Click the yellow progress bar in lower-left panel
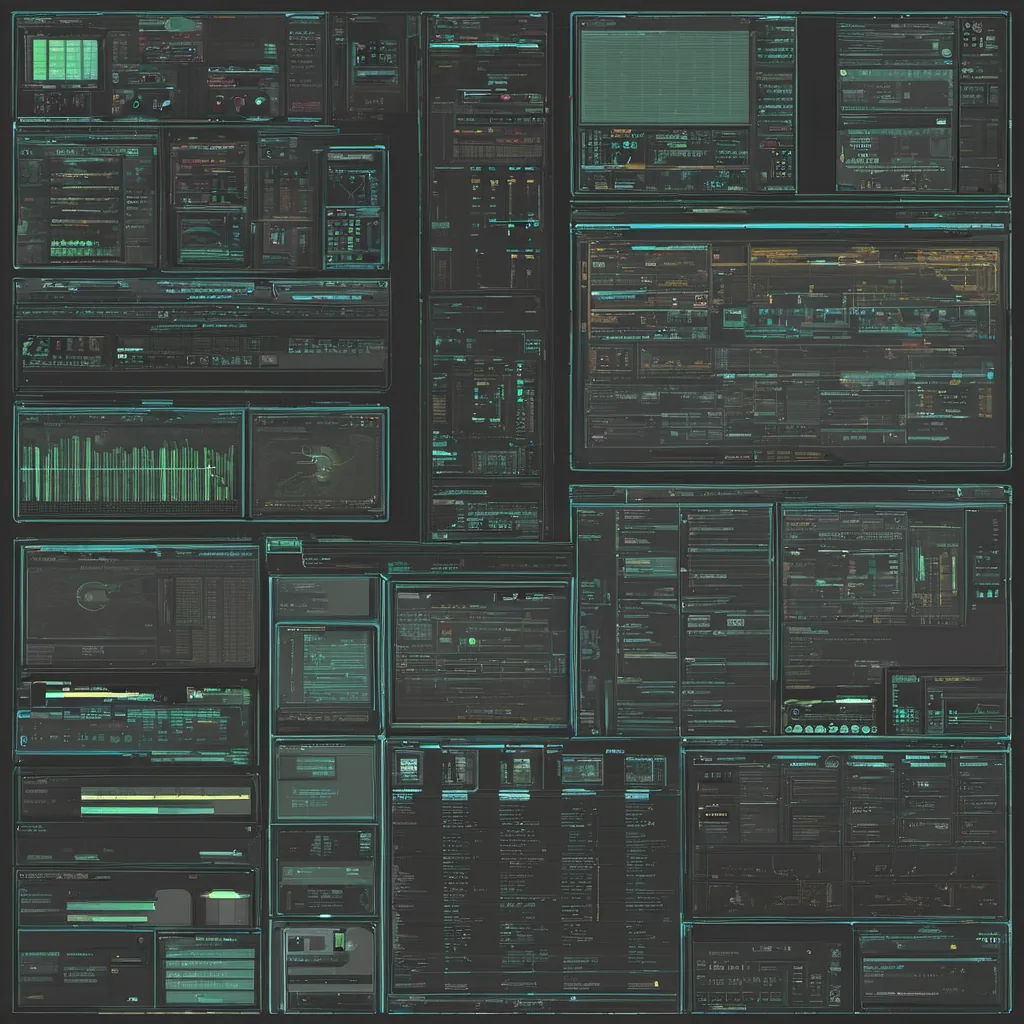The width and height of the screenshot is (1024, 1024). [165, 797]
